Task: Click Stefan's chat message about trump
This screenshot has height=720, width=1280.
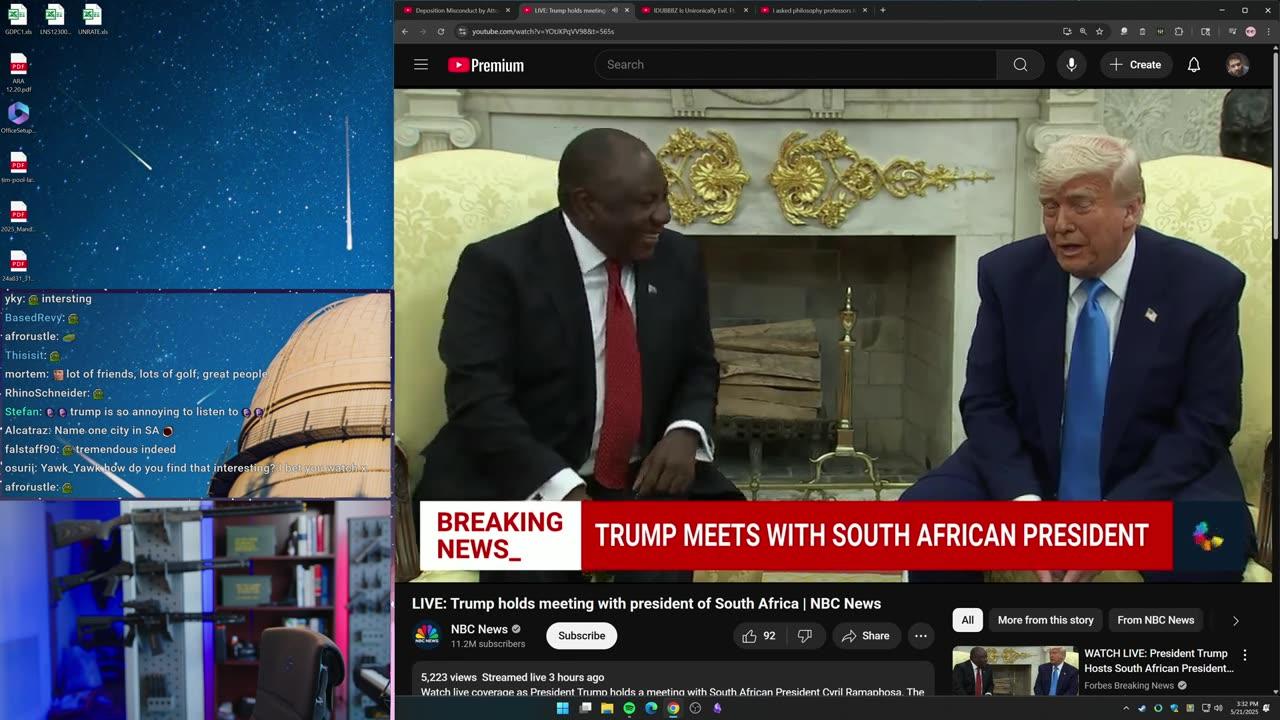Action: (x=134, y=411)
